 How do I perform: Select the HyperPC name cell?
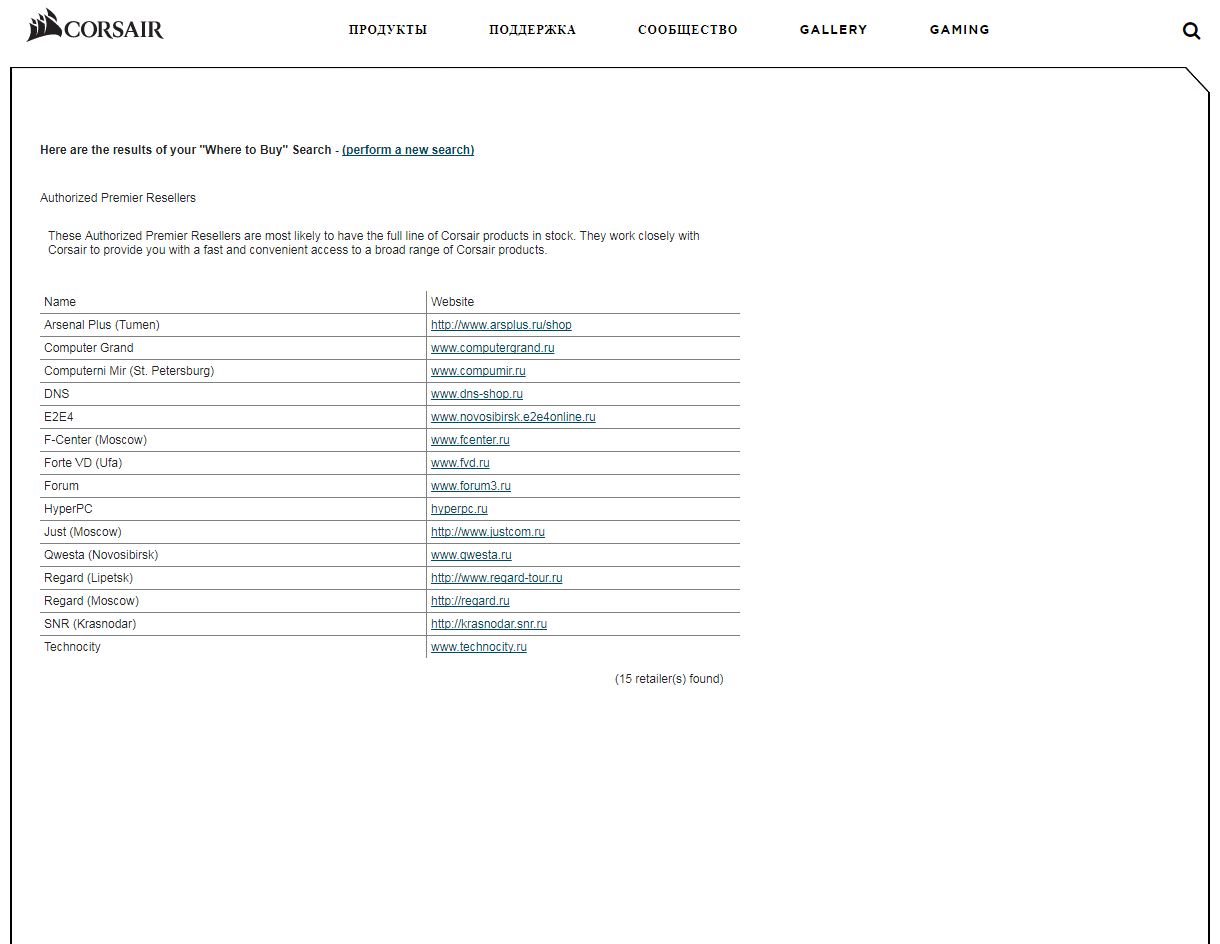(233, 509)
